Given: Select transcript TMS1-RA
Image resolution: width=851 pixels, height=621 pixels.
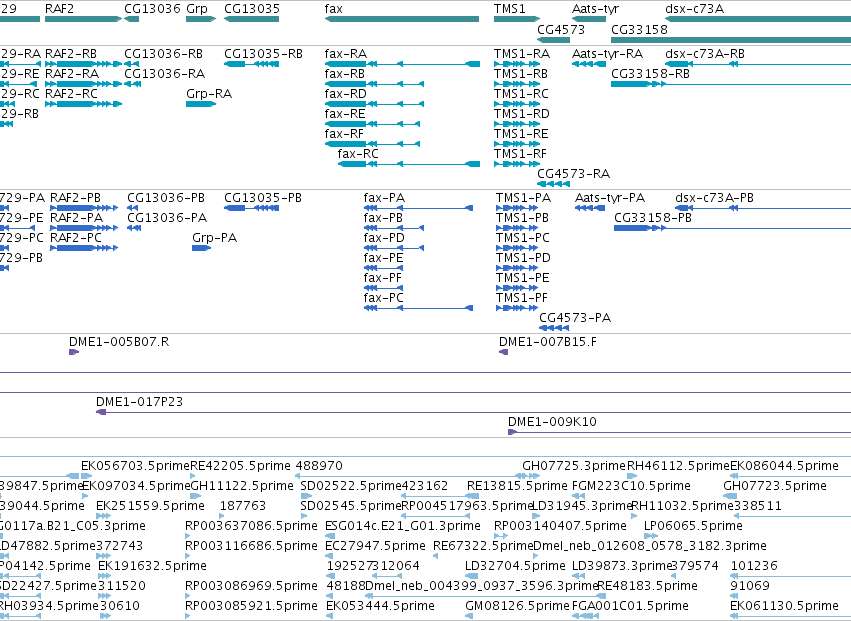Looking at the screenshot, I should tap(522, 54).
